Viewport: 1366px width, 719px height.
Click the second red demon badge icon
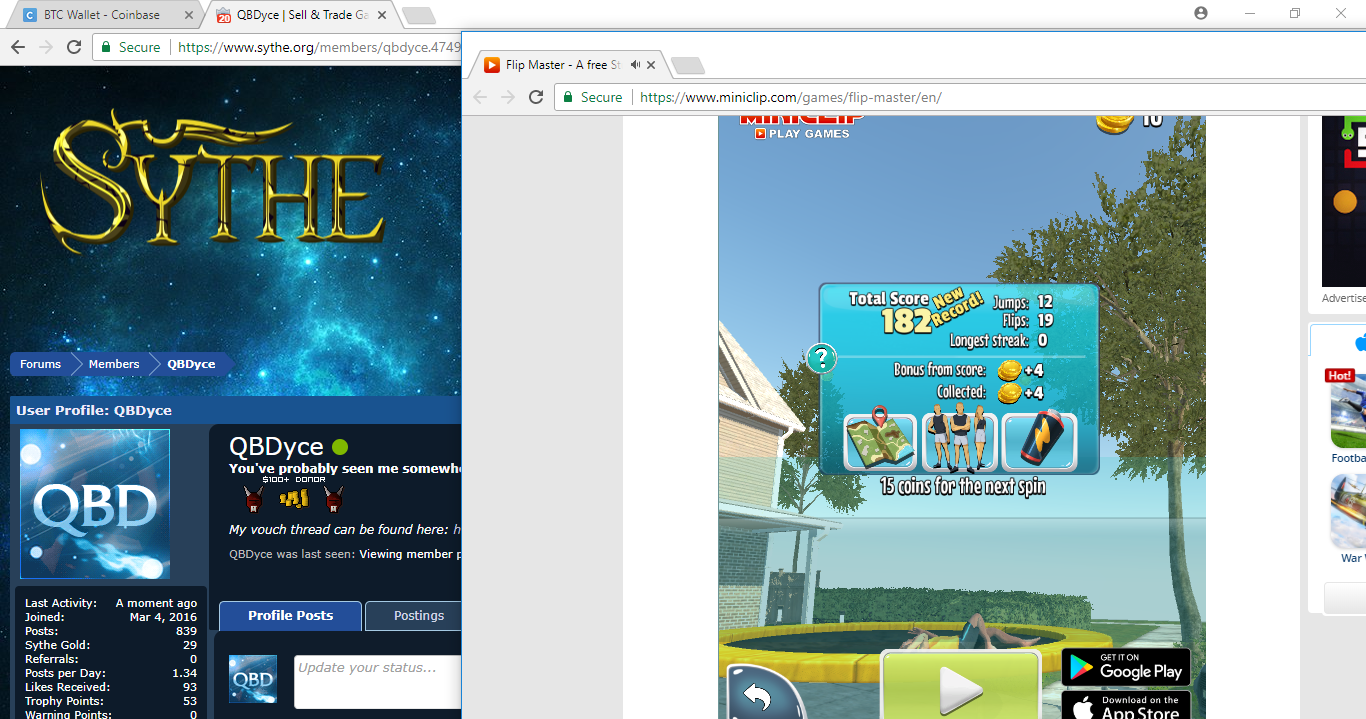tap(334, 498)
